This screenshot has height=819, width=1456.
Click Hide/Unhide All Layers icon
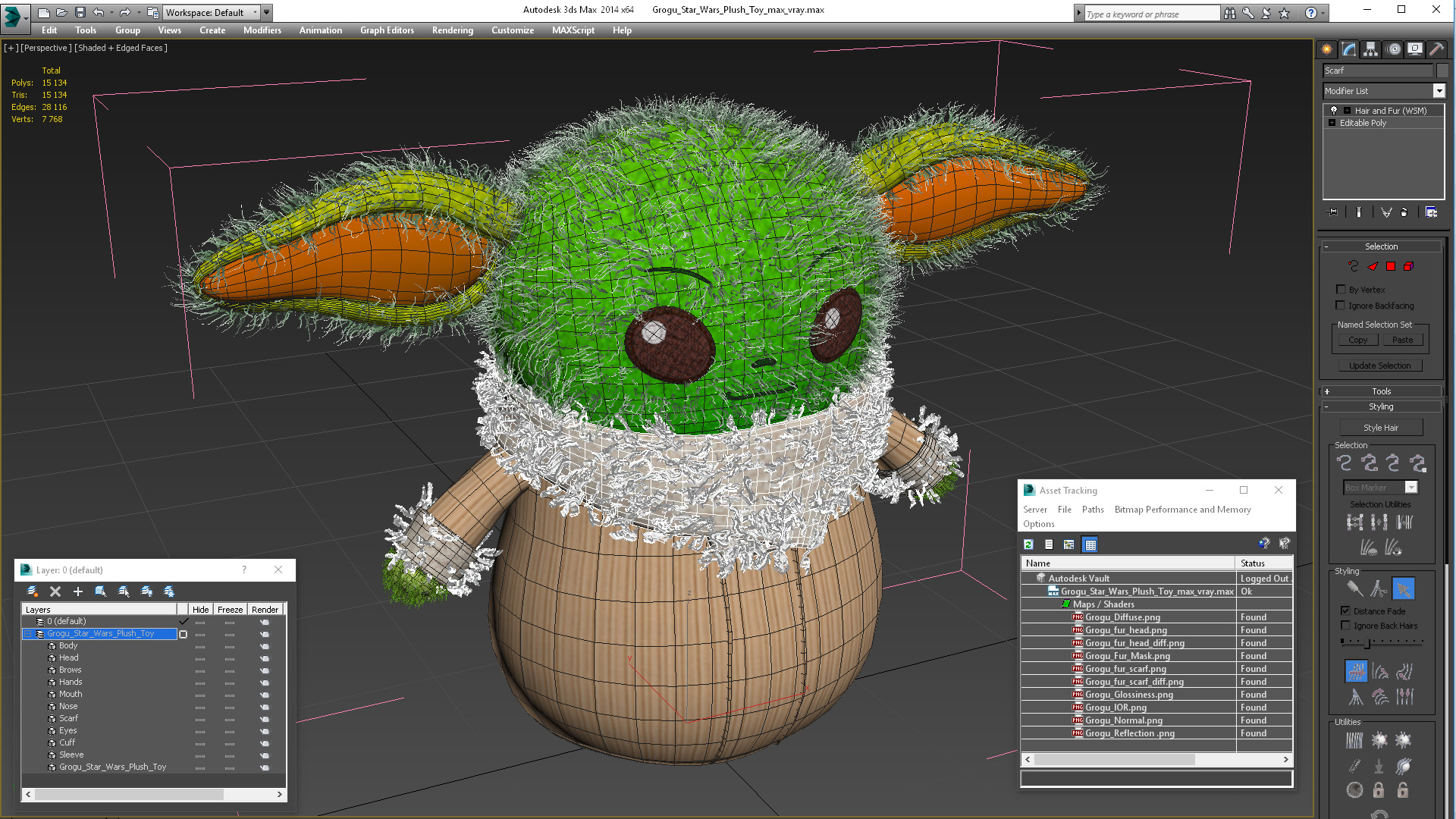(x=146, y=591)
